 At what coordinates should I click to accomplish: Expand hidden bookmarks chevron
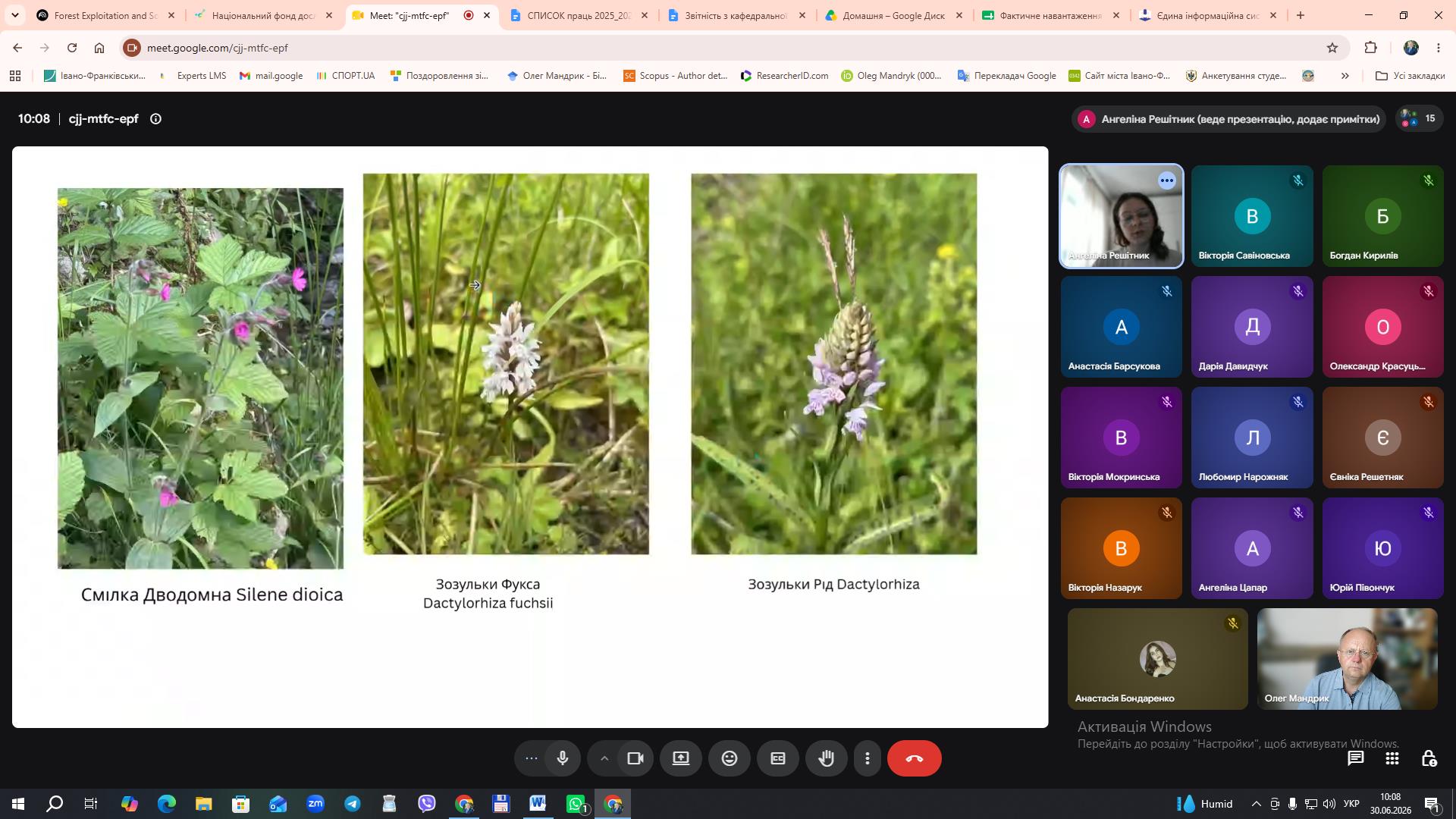coord(1345,76)
